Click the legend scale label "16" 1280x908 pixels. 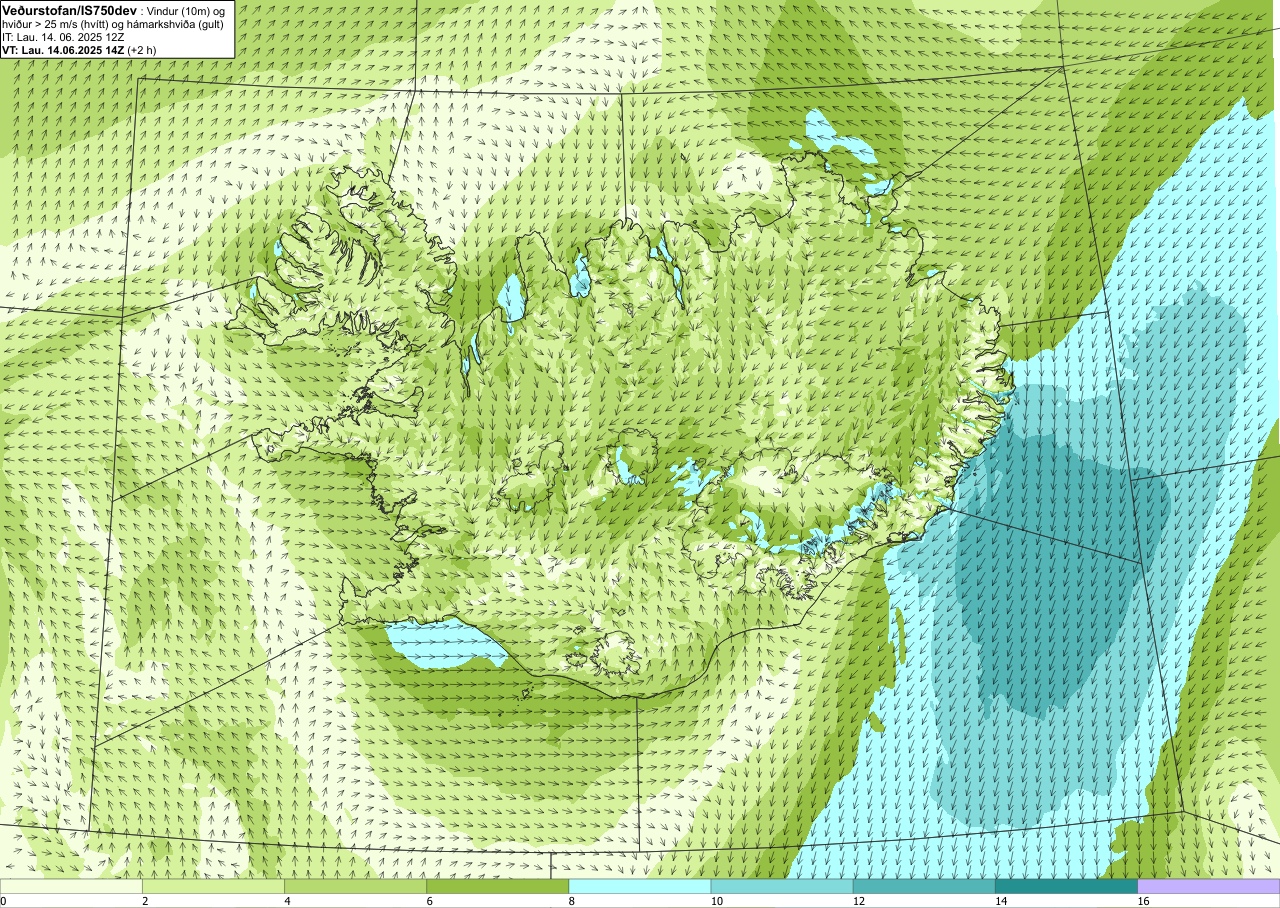(x=1143, y=901)
